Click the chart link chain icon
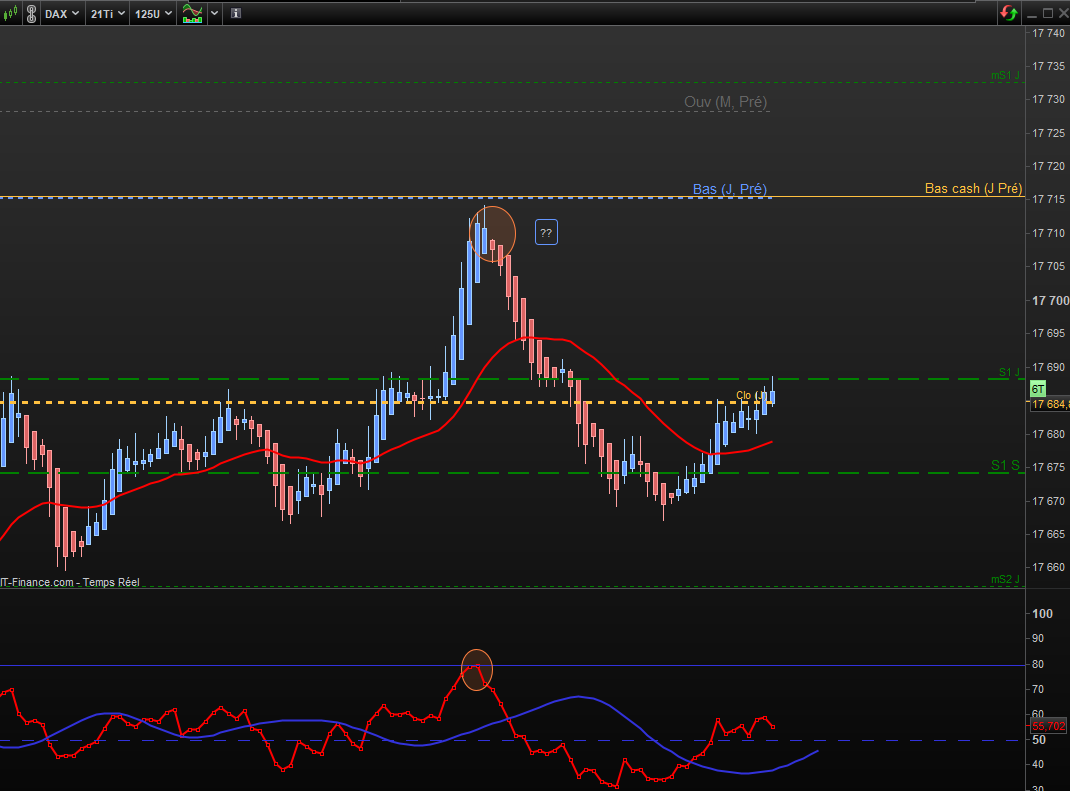Screen dimensions: 1070x791 (x=31, y=14)
